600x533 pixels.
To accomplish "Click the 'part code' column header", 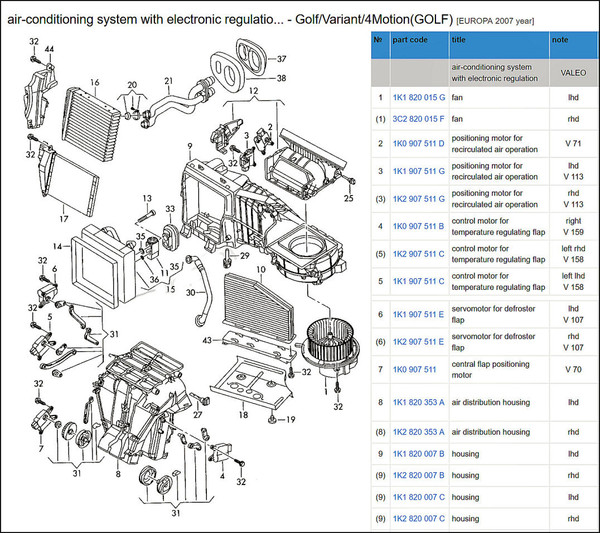I will (411, 41).
